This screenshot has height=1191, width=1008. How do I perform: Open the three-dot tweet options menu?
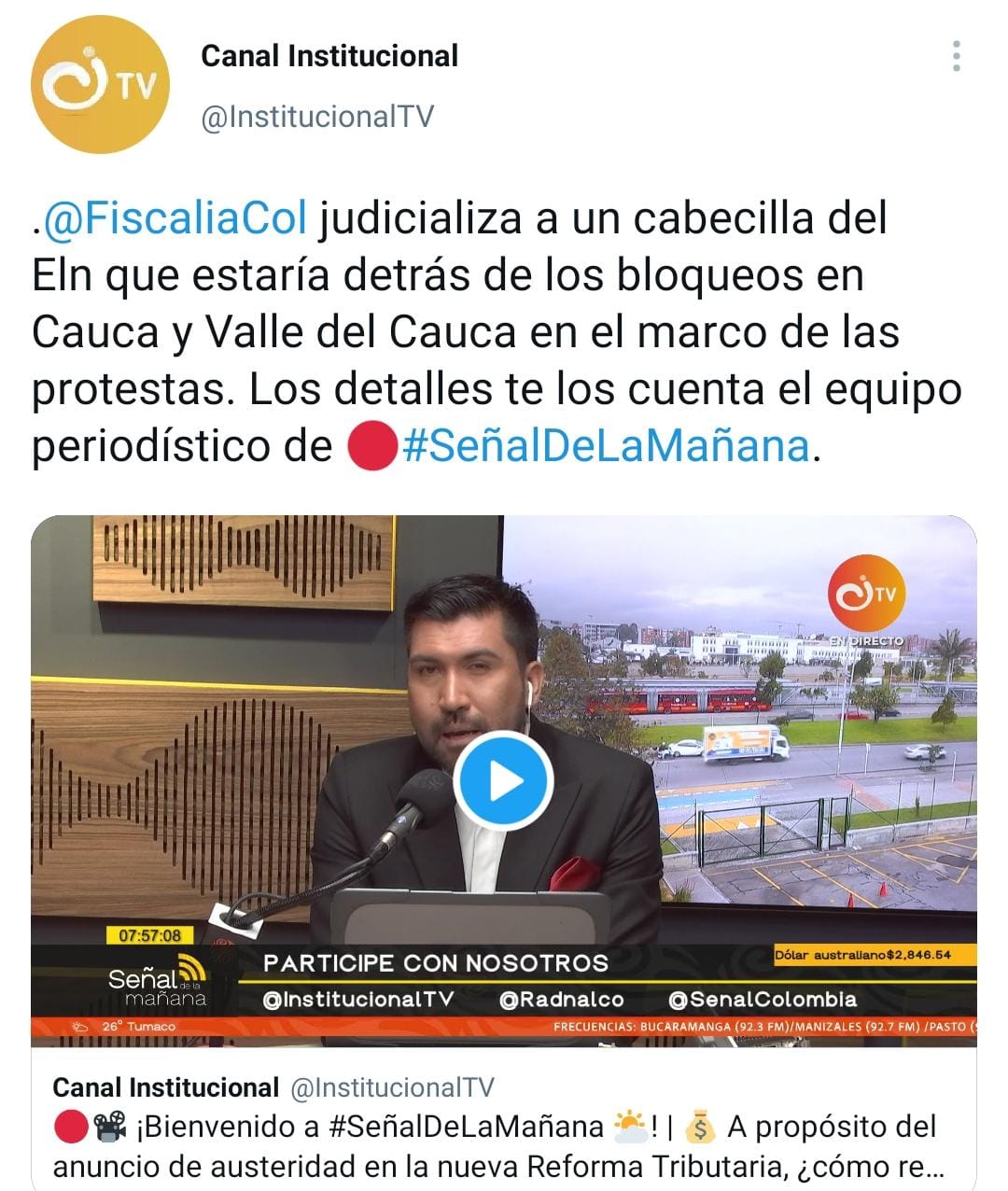point(956,57)
